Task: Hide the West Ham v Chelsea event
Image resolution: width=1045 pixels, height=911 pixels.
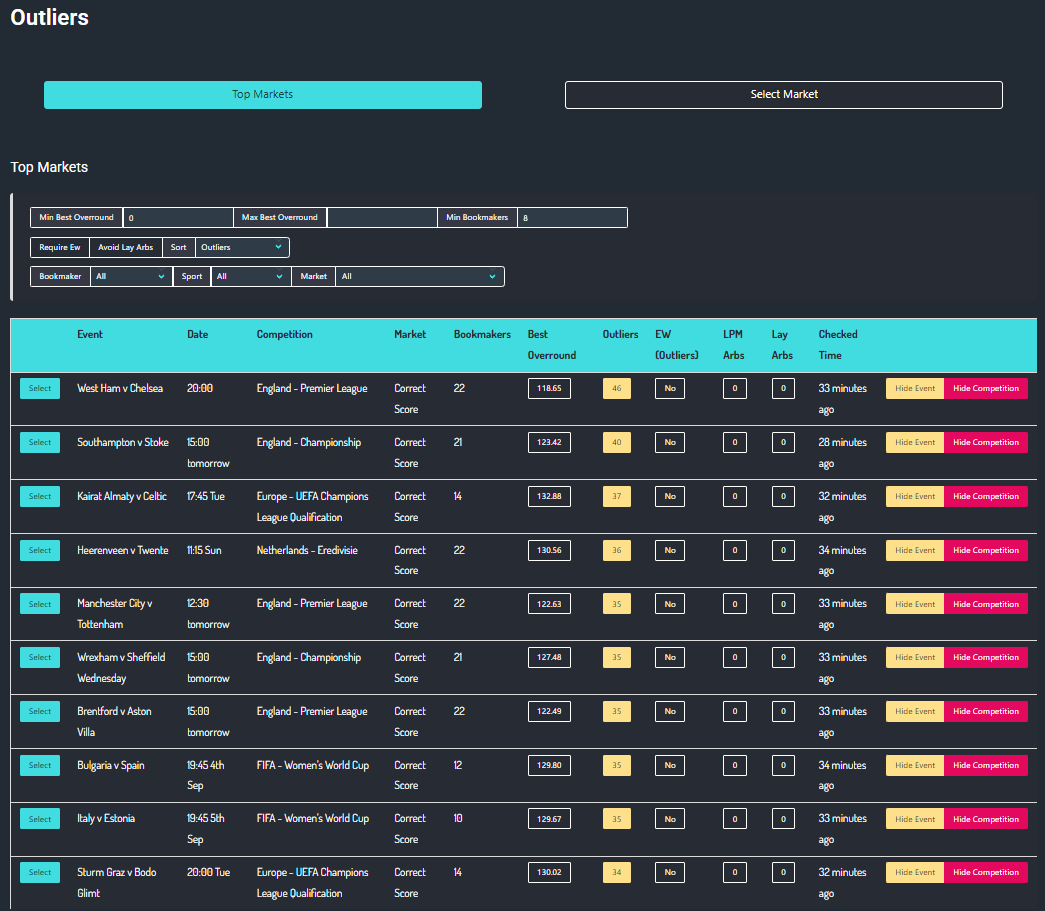Action: pyautogui.click(x=915, y=389)
